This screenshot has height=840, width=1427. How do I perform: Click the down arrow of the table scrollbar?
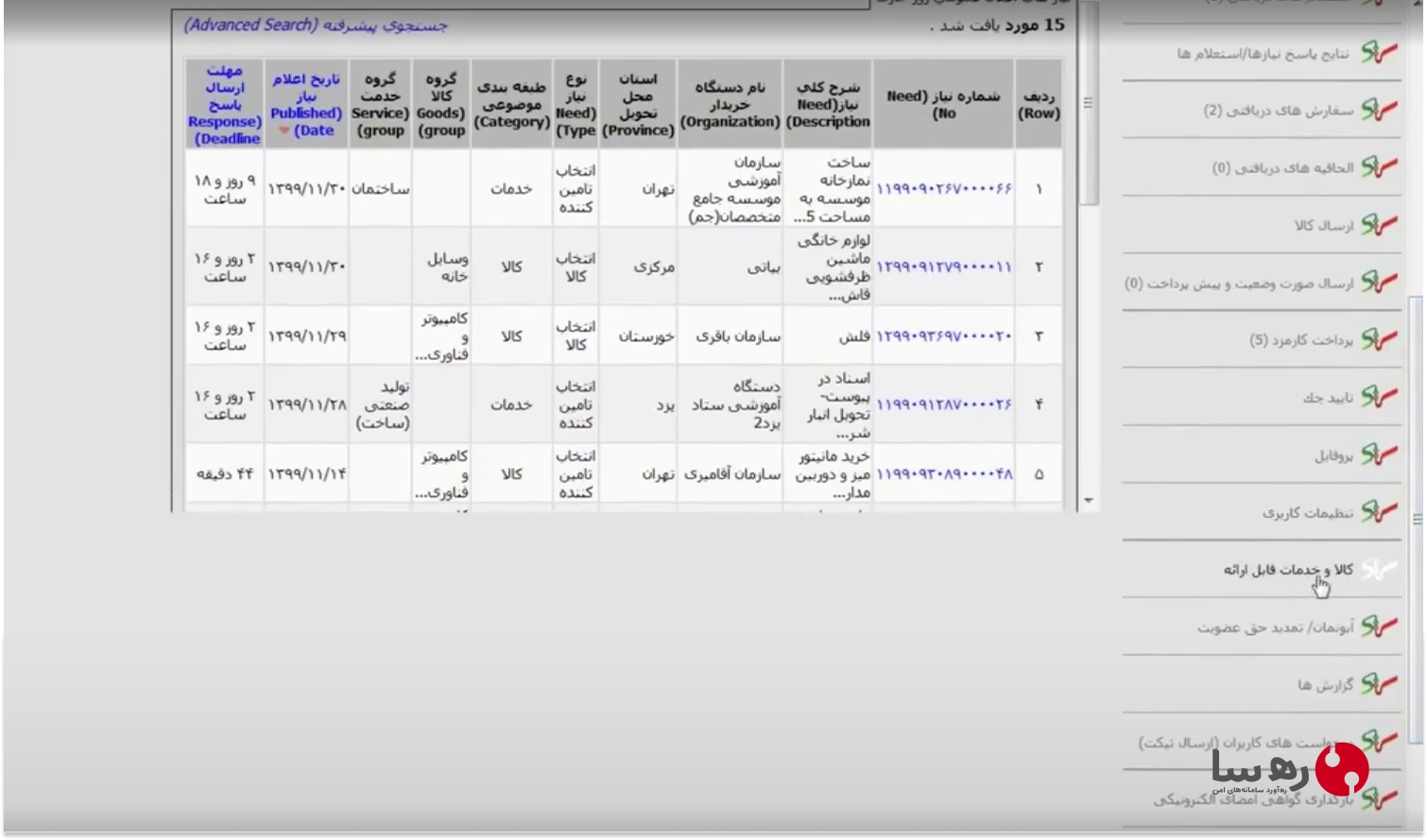point(1089,500)
